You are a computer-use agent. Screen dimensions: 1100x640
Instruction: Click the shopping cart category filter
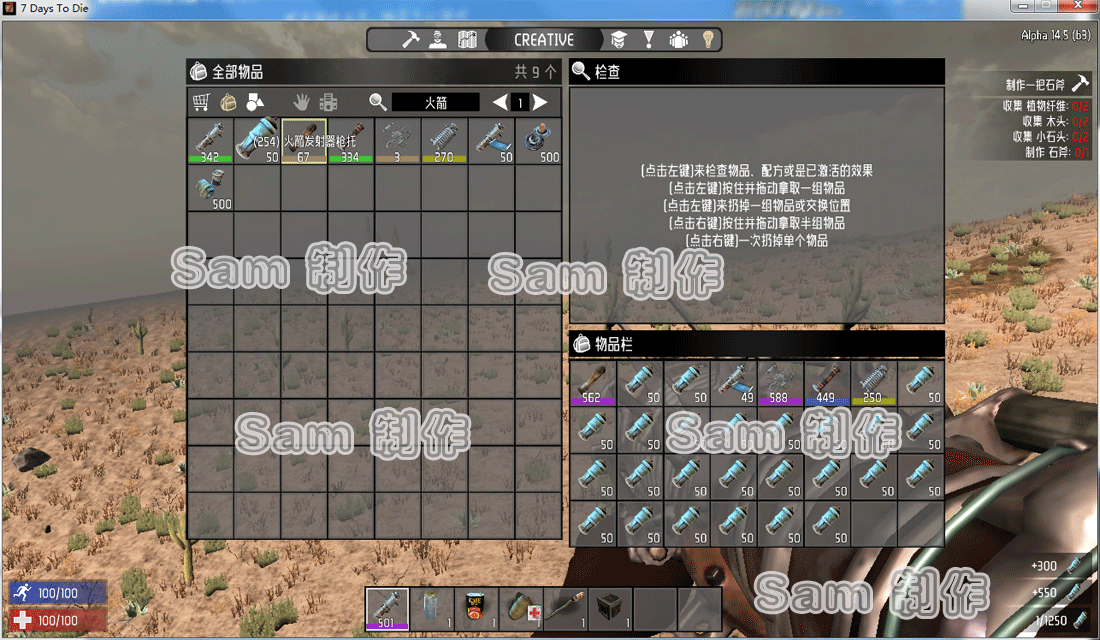coord(201,102)
